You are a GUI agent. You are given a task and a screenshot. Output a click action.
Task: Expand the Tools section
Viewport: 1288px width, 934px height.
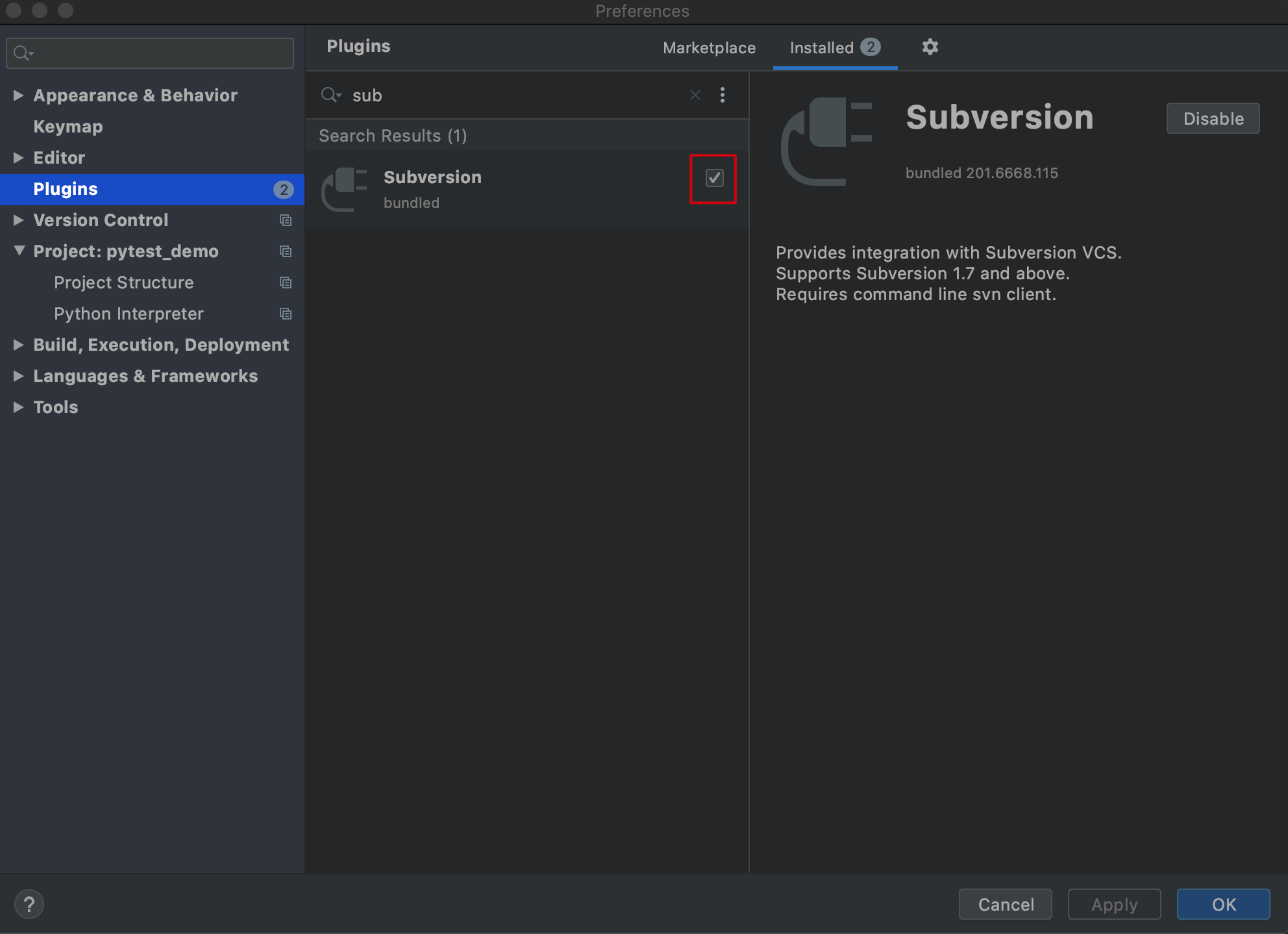coord(18,407)
